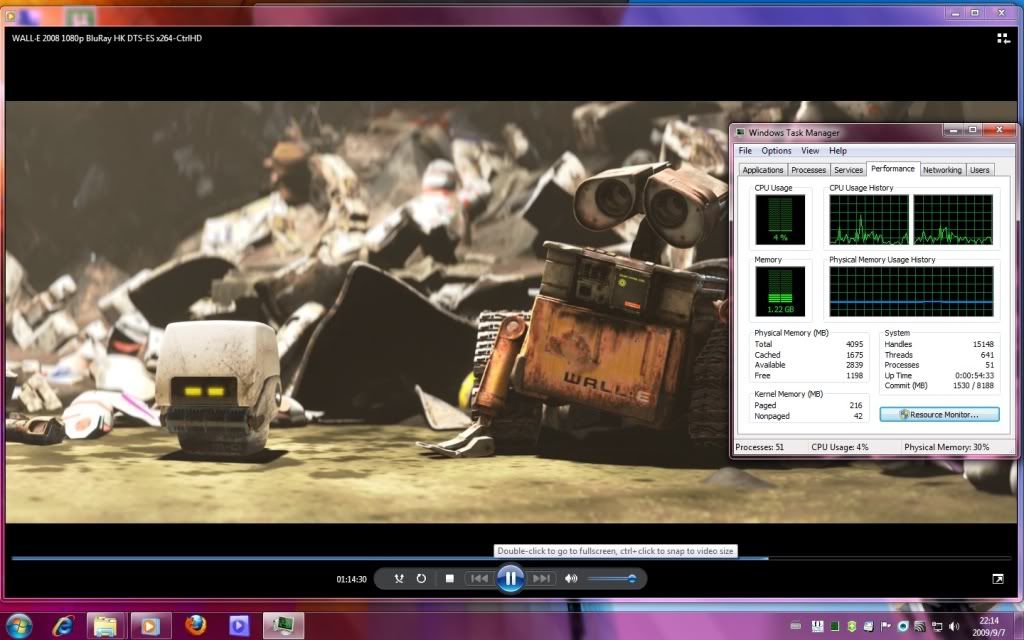Viewport: 1024px width, 640px height.
Task: Mute the player's volume speaker icon
Action: click(x=571, y=578)
